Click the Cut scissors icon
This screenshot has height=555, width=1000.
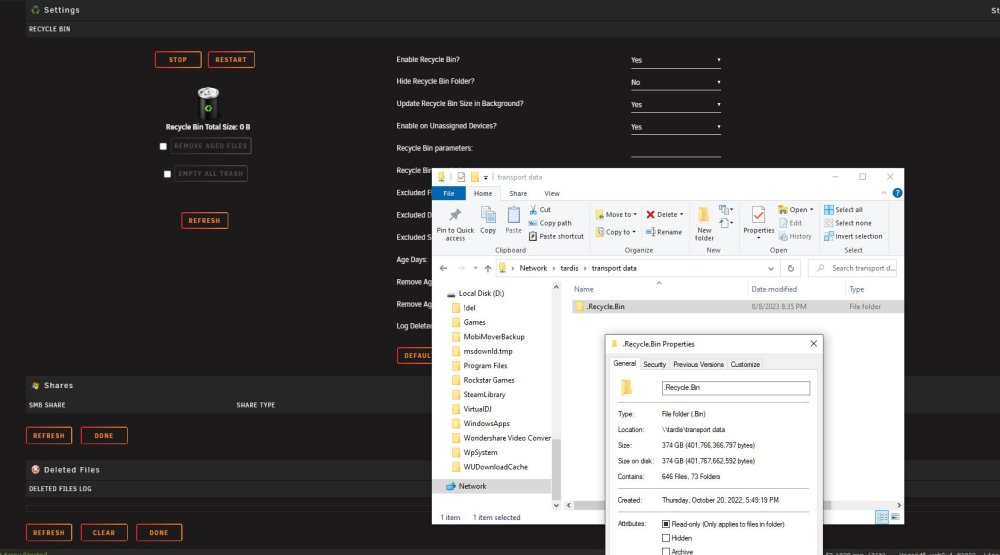[533, 209]
